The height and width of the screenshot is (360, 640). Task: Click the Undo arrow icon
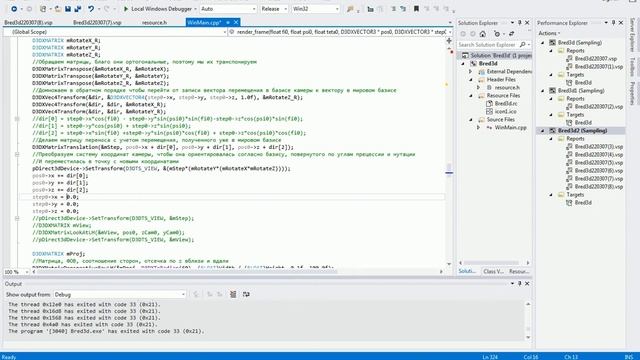[91, 9]
